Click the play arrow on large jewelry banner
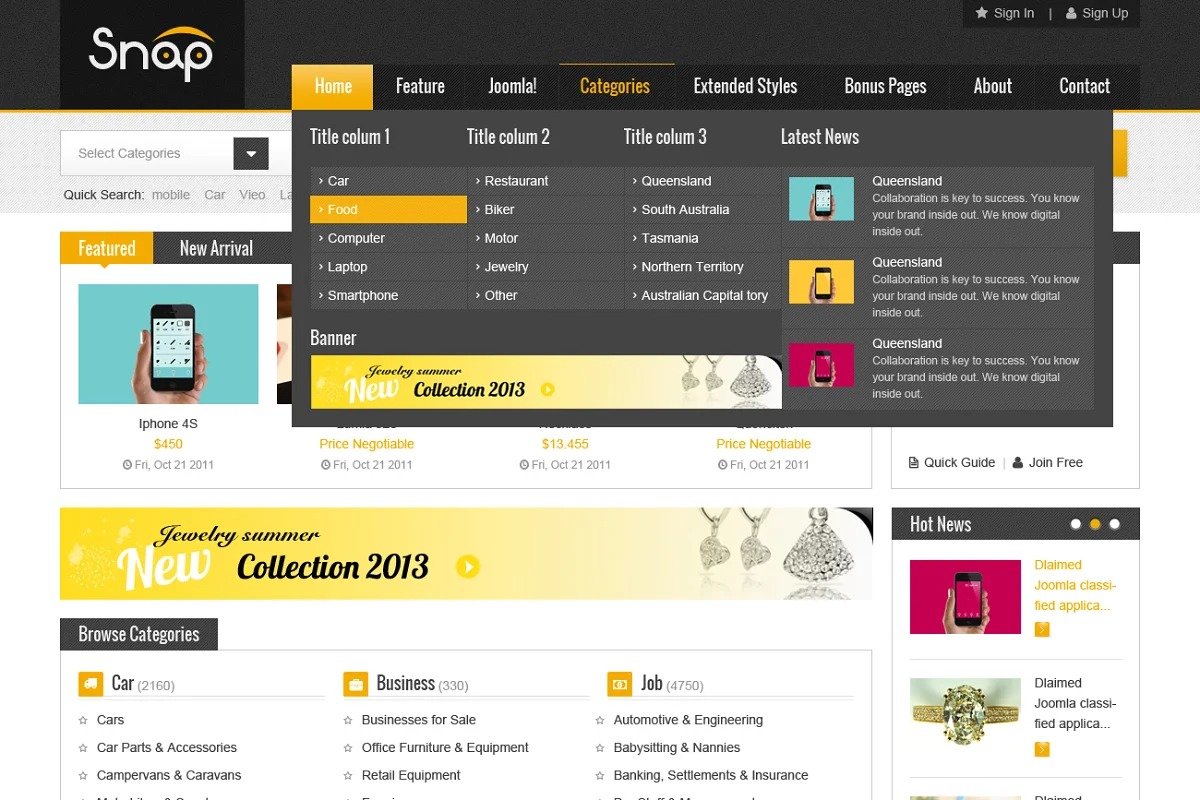The image size is (1200, 800). click(467, 567)
